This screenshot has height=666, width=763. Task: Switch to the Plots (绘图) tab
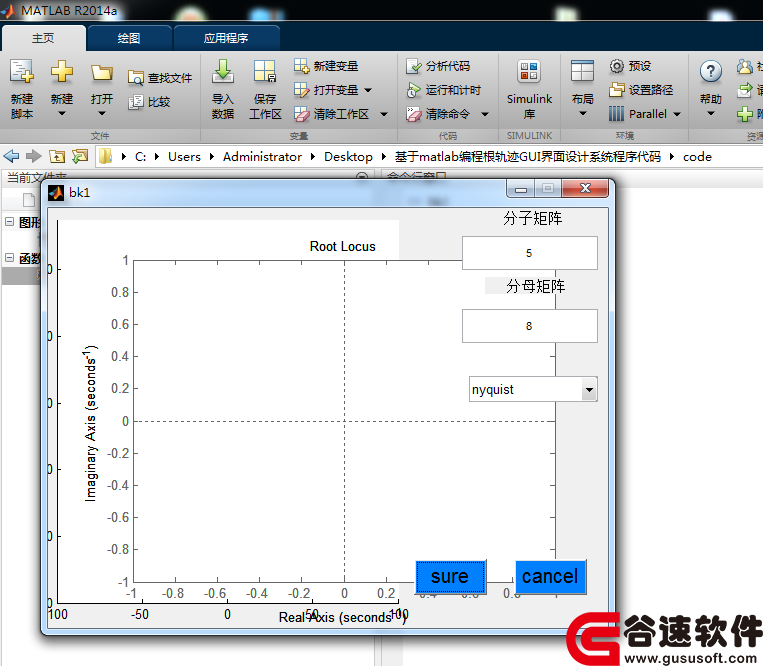(129, 38)
